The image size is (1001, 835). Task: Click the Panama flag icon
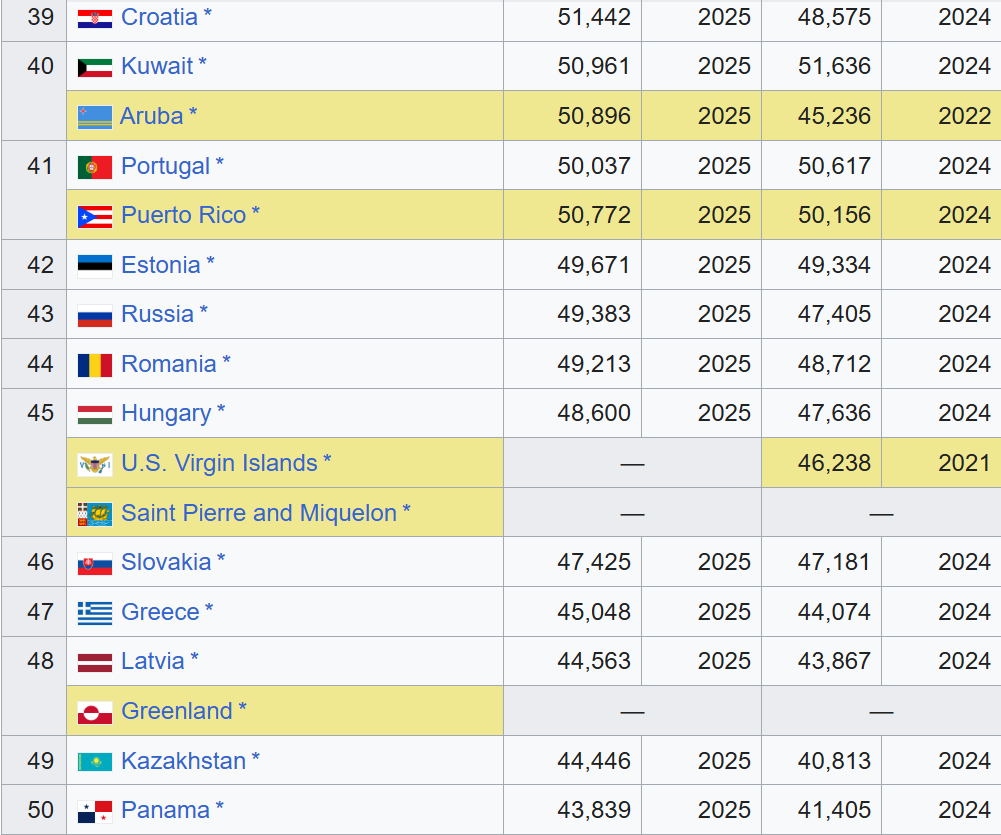click(x=95, y=811)
